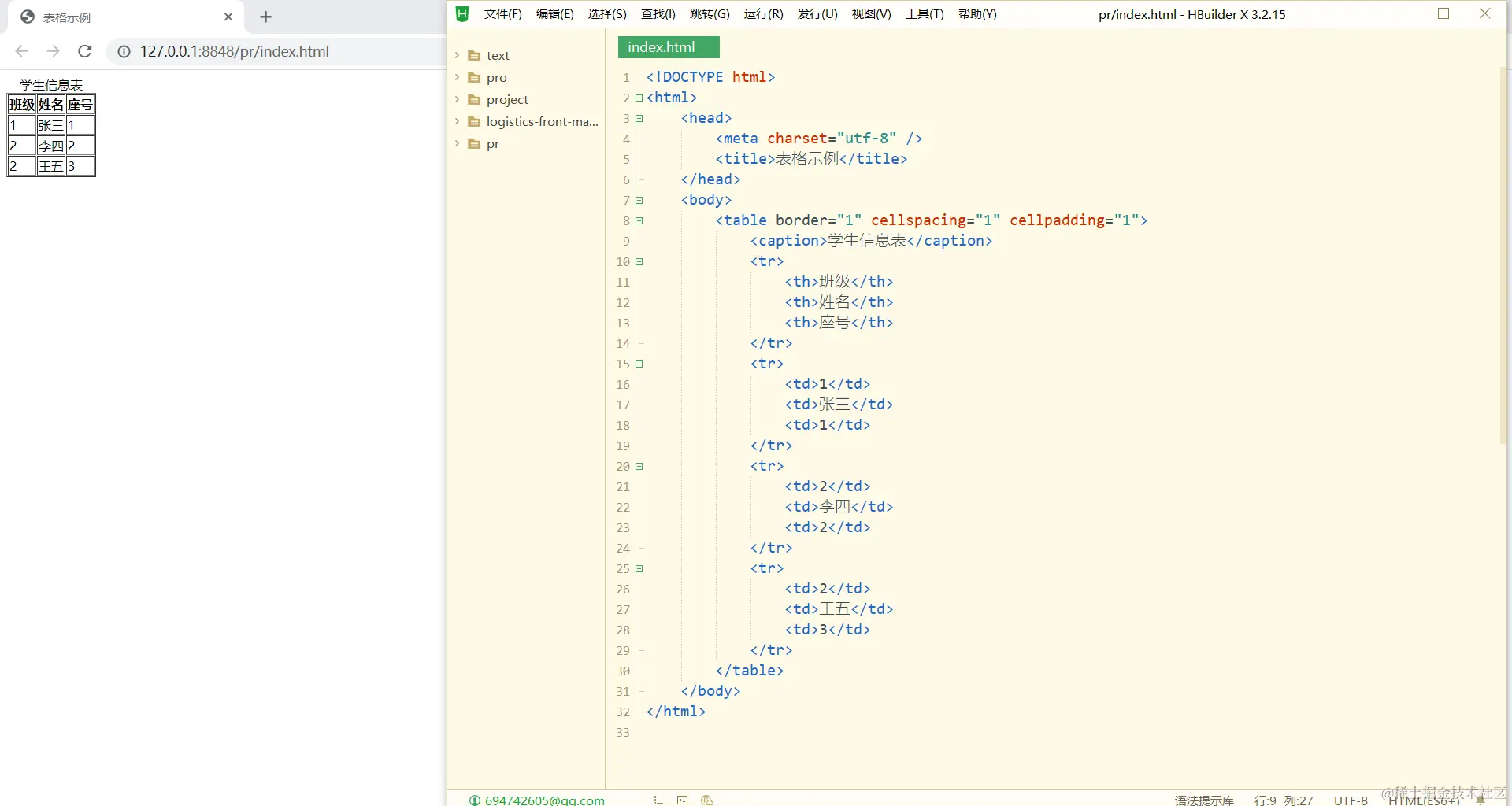This screenshot has height=806, width=1512.
Task: Collapse the html tag fold on line 2
Action: coord(639,98)
